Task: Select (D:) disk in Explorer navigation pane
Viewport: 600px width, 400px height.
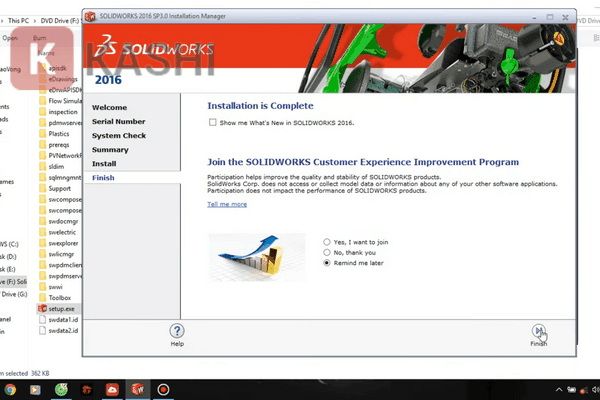Action: click(8, 256)
